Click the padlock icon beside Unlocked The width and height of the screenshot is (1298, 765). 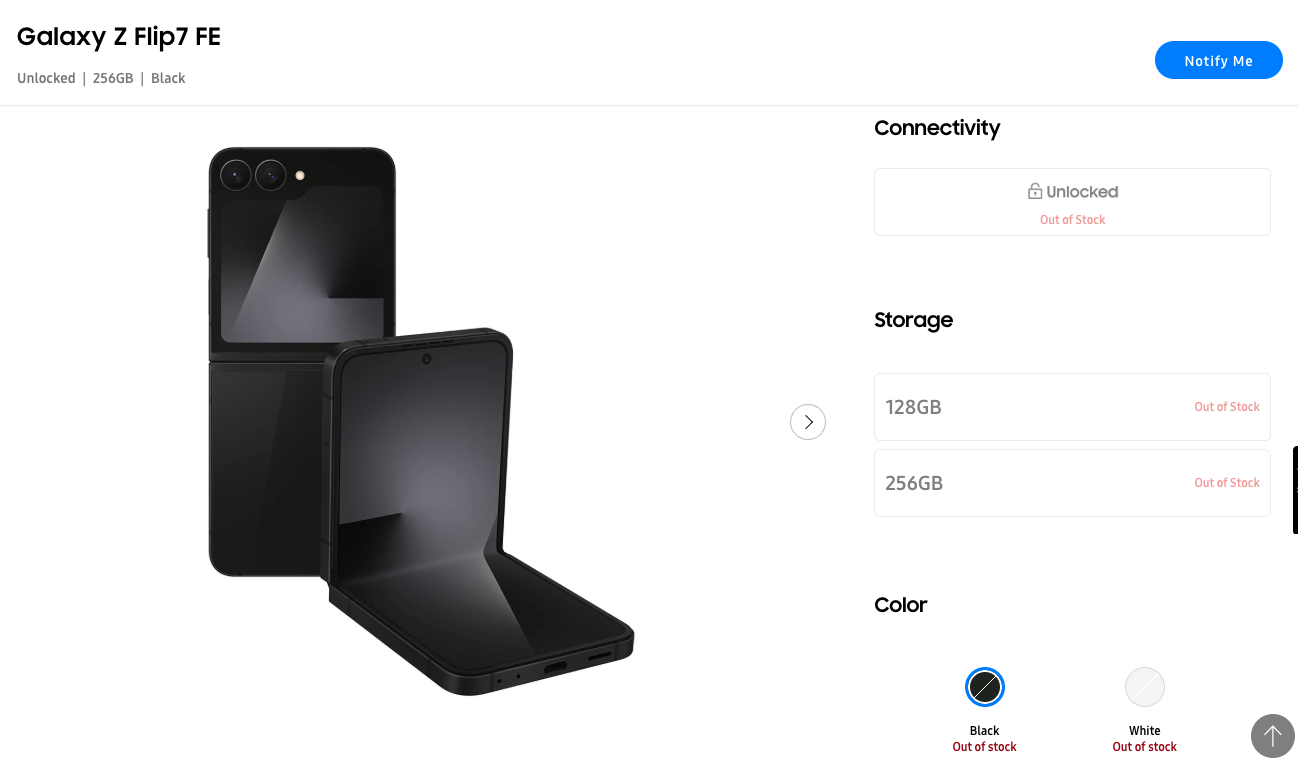pyautogui.click(x=1035, y=191)
